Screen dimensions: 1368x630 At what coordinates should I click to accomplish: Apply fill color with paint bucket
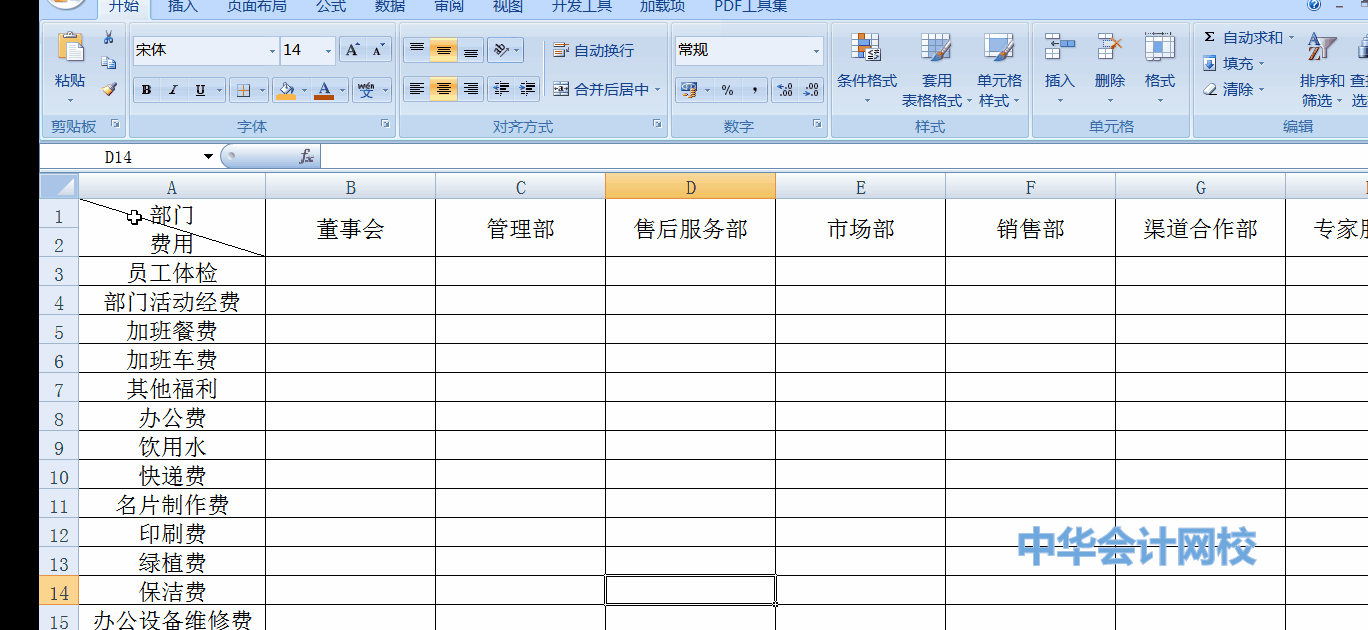[x=286, y=90]
